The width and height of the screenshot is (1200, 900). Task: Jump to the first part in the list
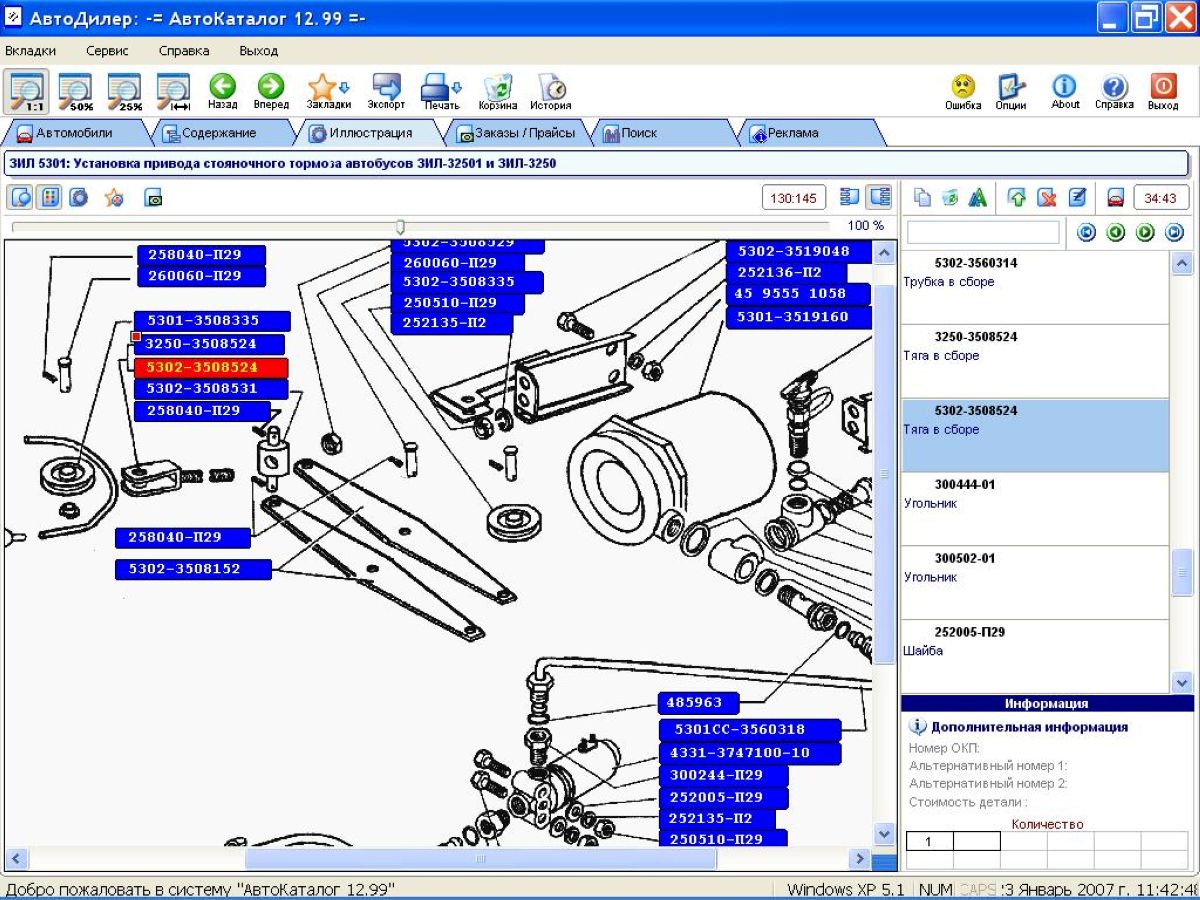[x=1086, y=233]
